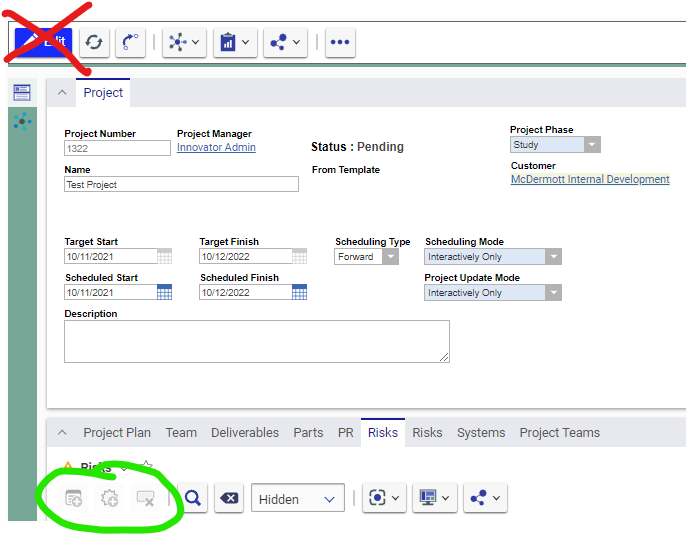
Task: Open the Innovator Admin link
Action: pyautogui.click(x=216, y=148)
